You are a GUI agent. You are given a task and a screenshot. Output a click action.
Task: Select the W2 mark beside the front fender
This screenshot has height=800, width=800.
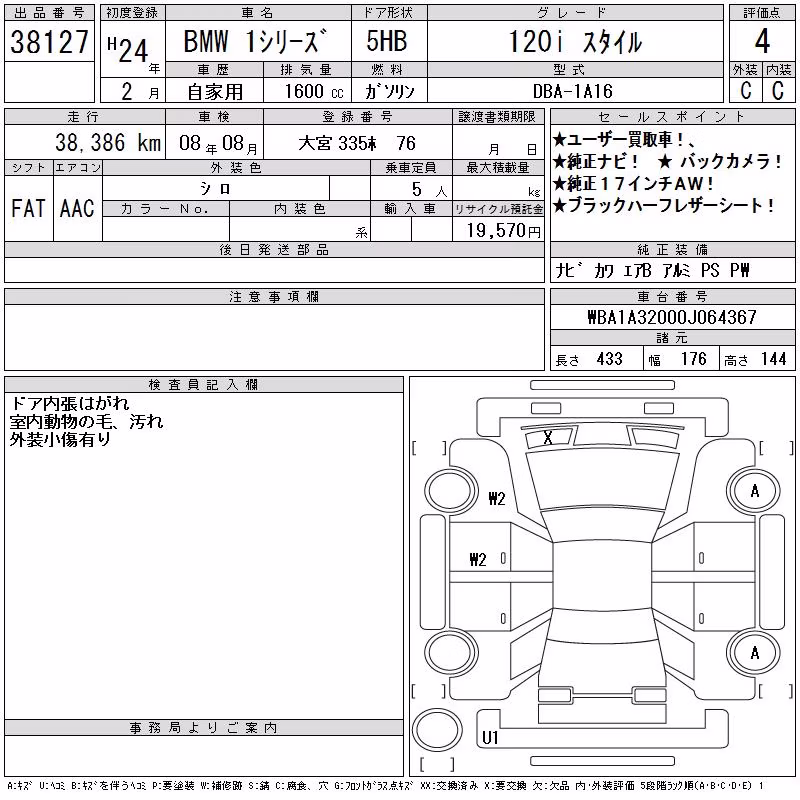pos(497,498)
